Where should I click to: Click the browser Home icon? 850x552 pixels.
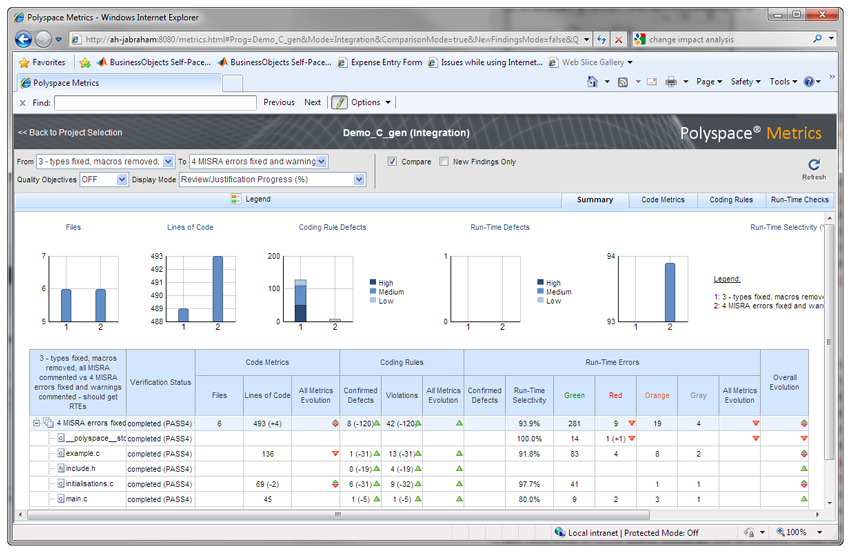click(x=593, y=82)
